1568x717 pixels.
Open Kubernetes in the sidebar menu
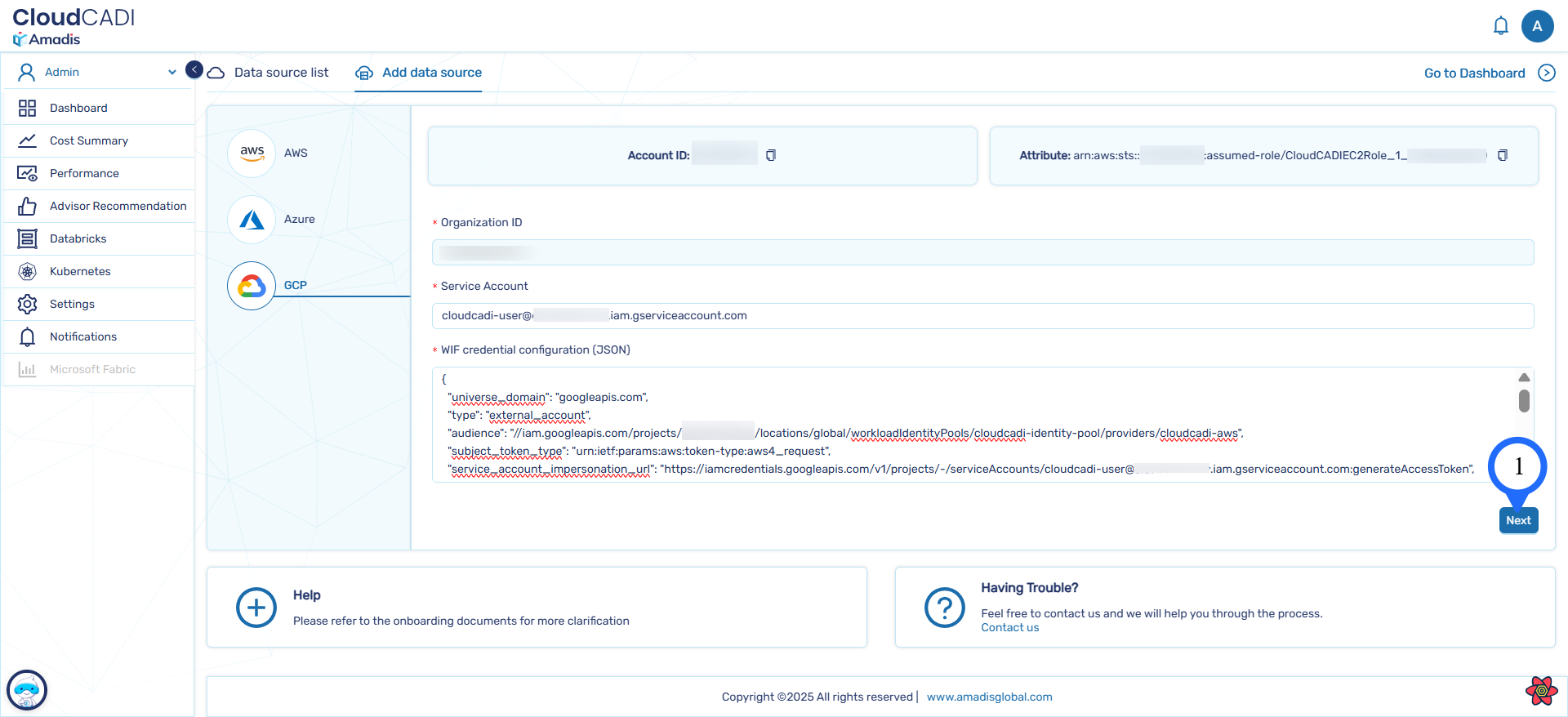pos(80,271)
